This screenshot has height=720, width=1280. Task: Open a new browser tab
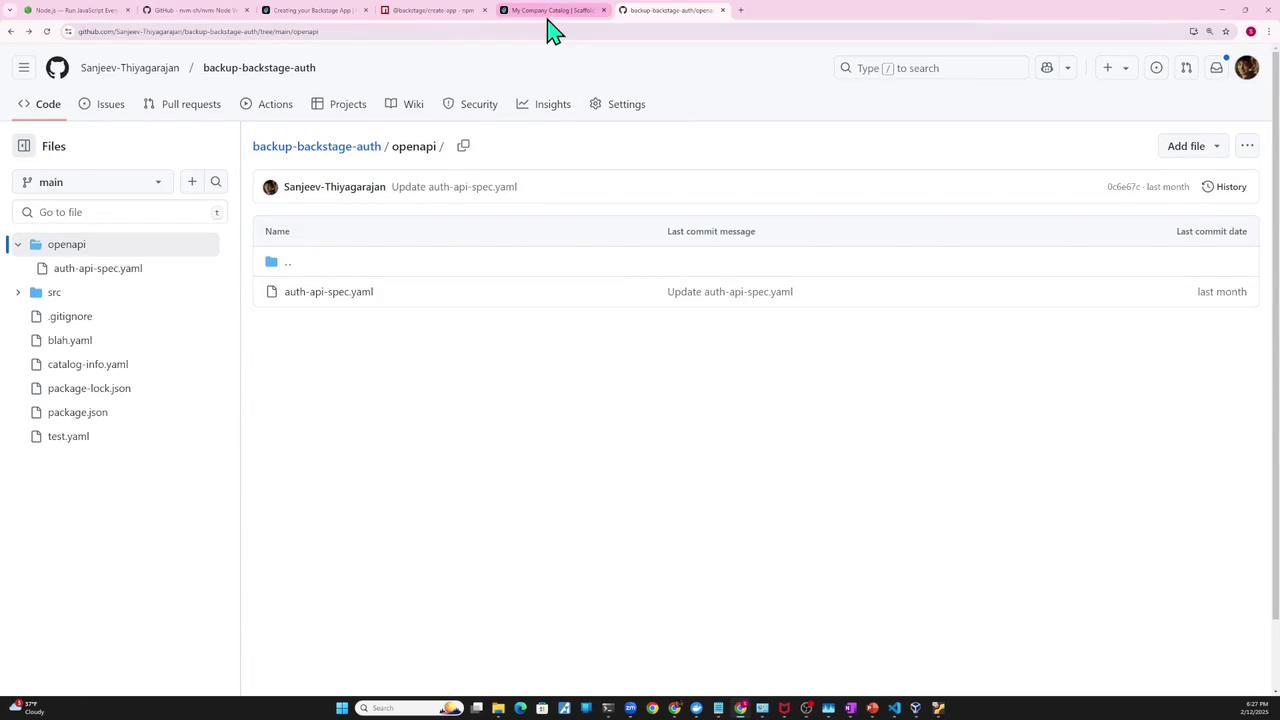point(741,10)
